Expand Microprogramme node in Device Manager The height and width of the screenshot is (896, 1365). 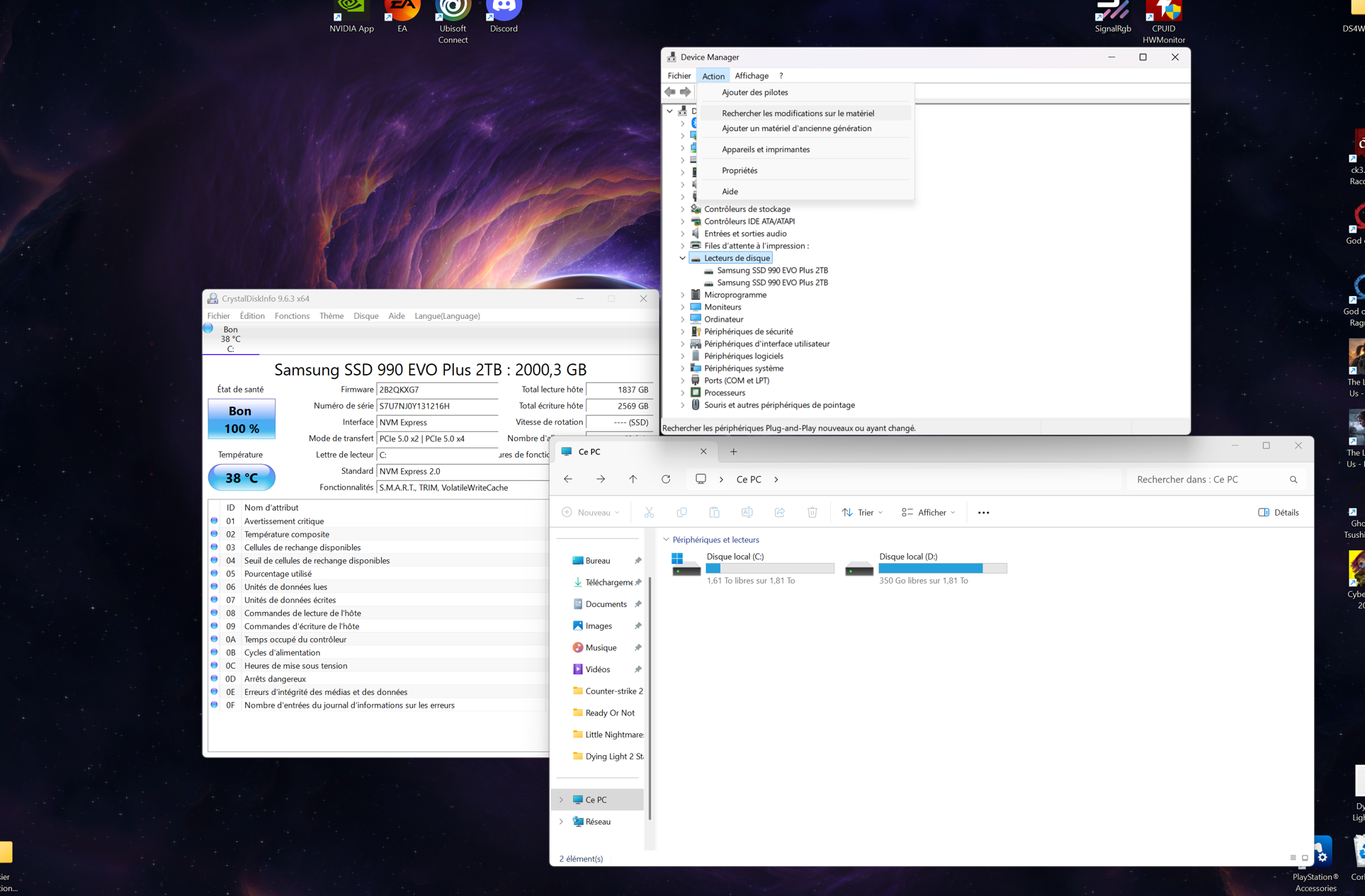tap(682, 295)
